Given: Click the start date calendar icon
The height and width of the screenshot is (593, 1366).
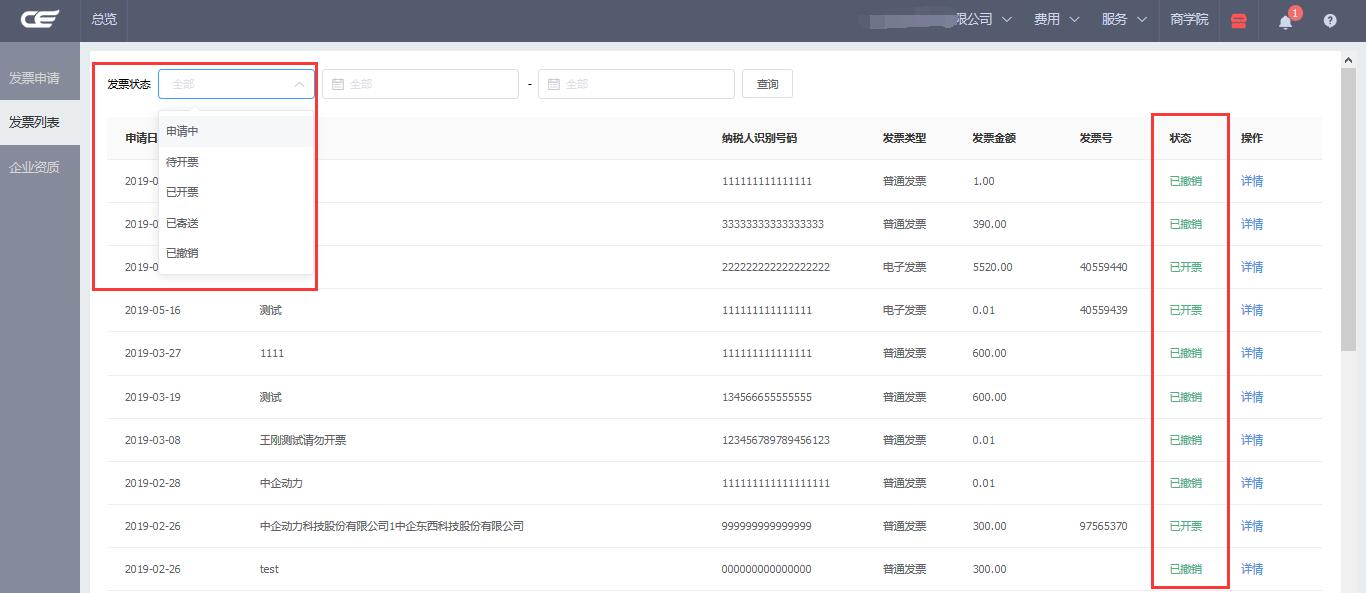Looking at the screenshot, I should click(338, 84).
